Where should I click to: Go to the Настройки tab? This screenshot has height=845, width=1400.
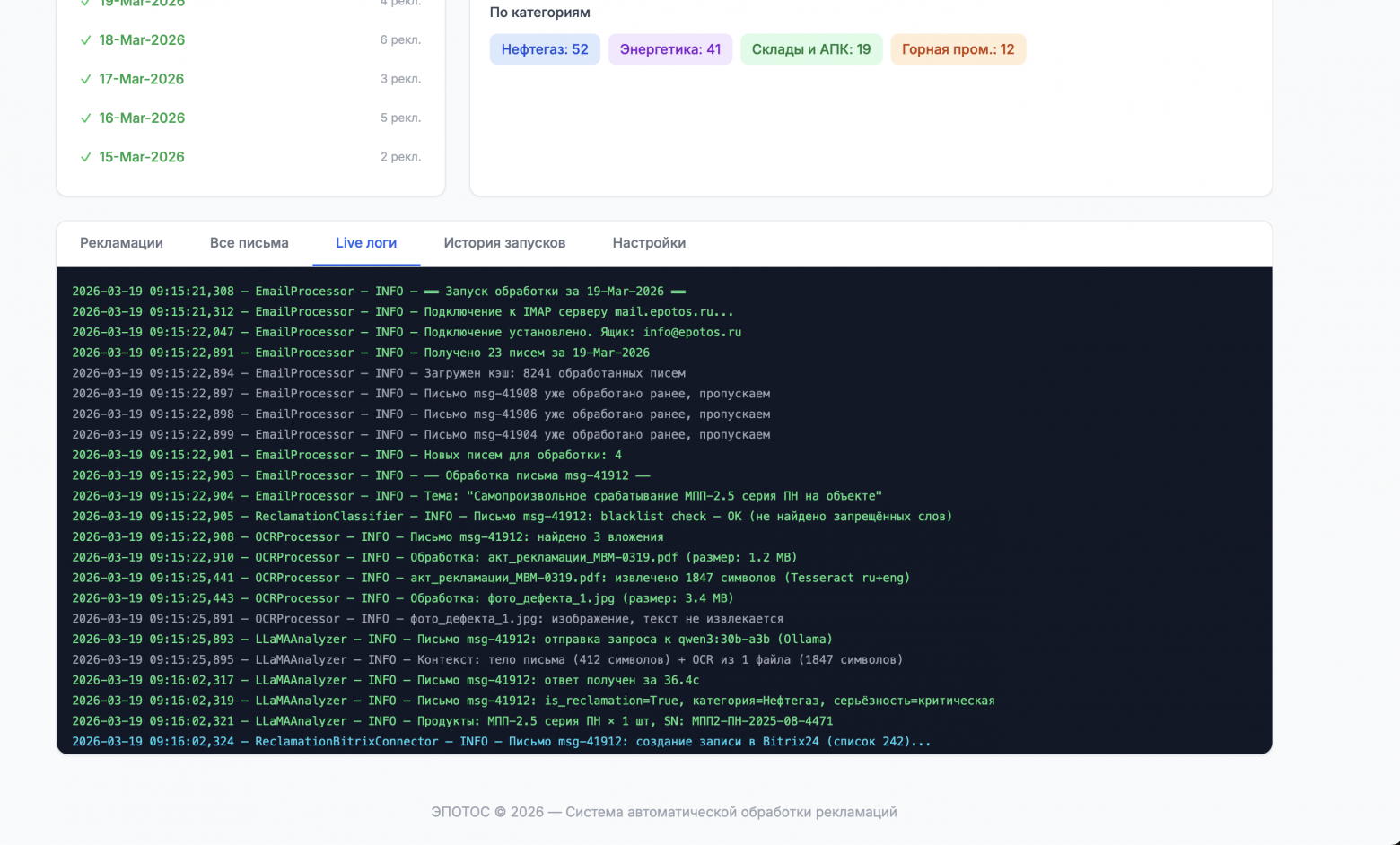[x=649, y=243]
